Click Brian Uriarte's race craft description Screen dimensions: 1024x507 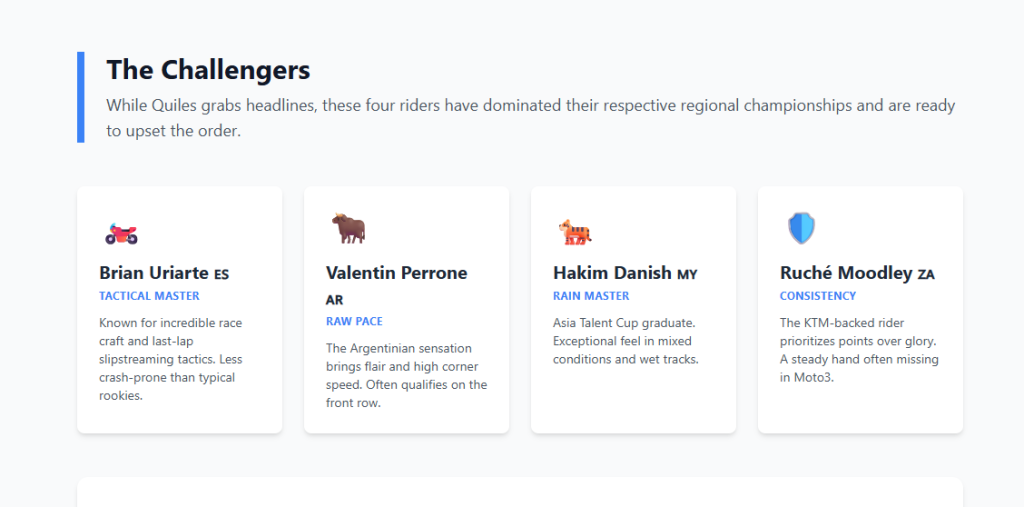click(x=171, y=359)
